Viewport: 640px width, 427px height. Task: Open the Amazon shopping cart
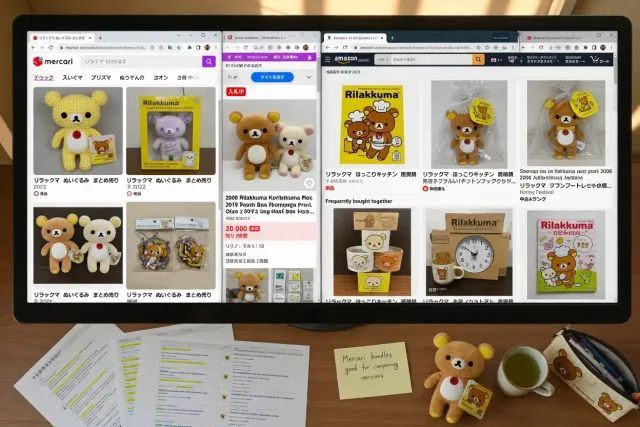point(599,60)
